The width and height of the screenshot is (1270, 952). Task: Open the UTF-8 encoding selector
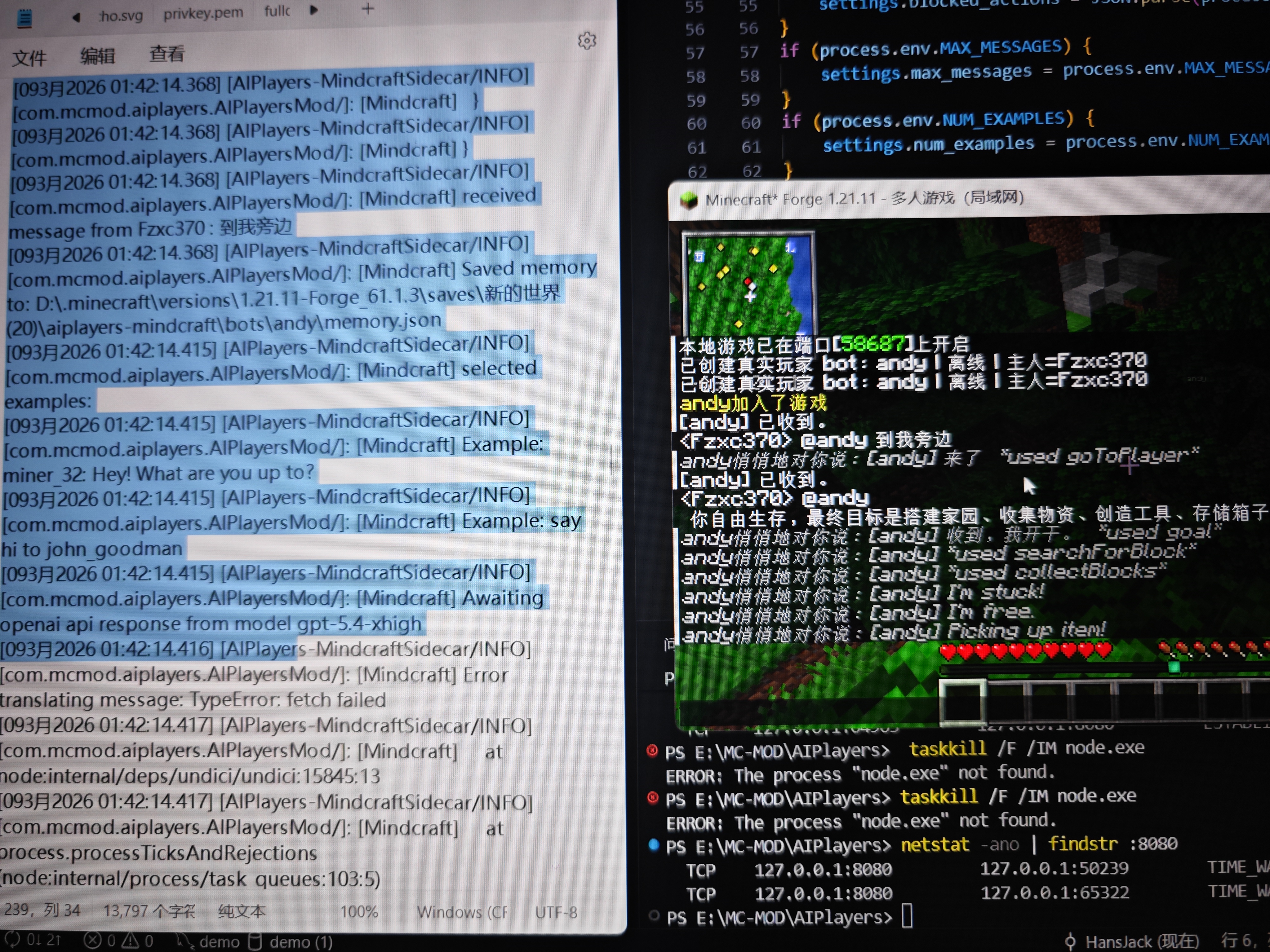(x=556, y=912)
